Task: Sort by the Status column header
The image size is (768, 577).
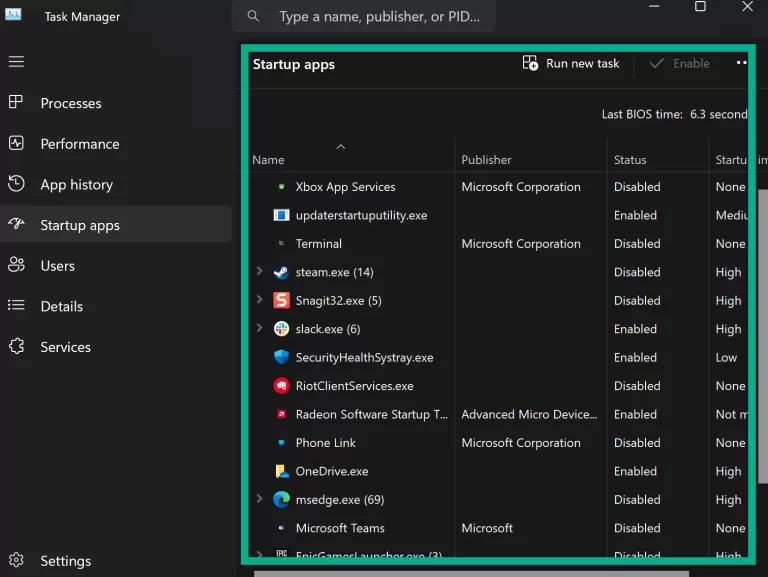Action: tap(630, 160)
